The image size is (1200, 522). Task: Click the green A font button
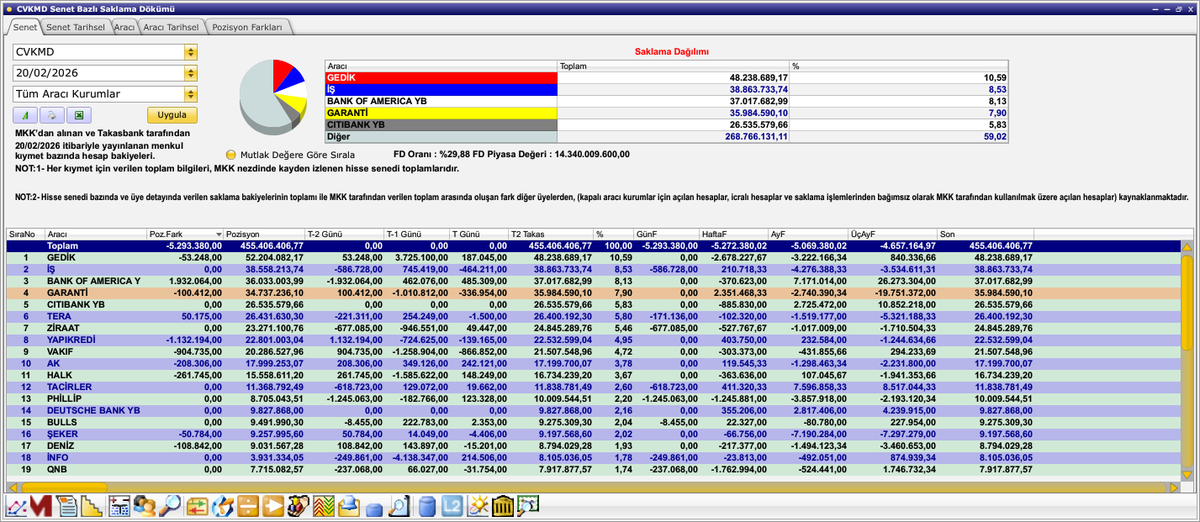(24, 115)
